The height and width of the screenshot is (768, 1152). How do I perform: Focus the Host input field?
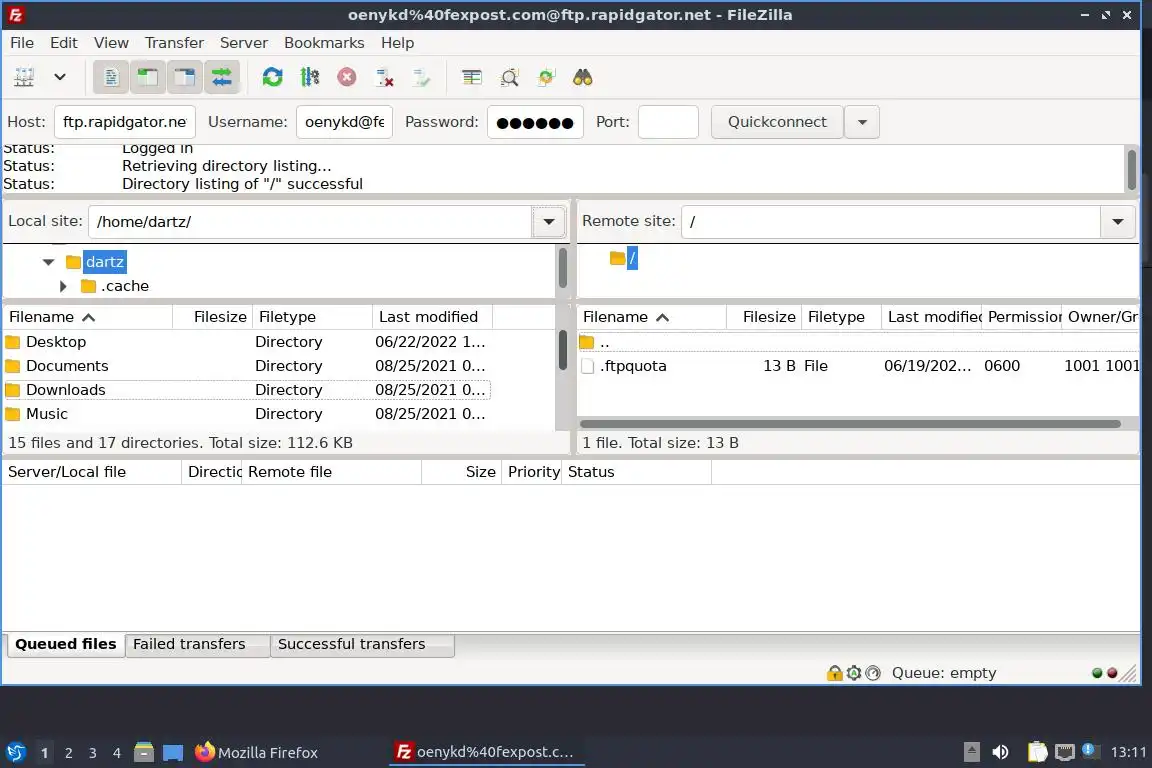125,122
